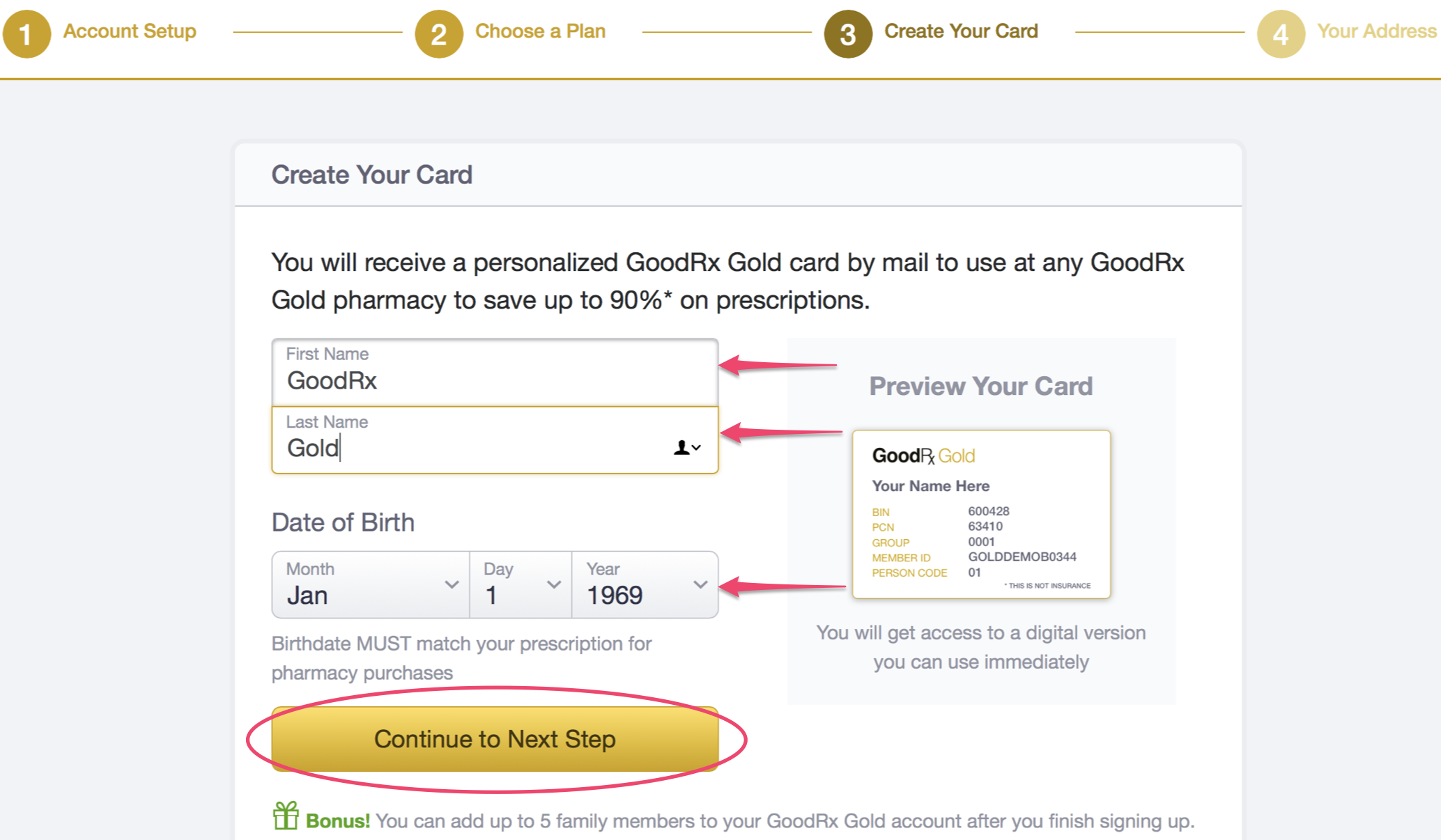Select the Your Address step label
The height and width of the screenshot is (840, 1441).
(x=1377, y=31)
